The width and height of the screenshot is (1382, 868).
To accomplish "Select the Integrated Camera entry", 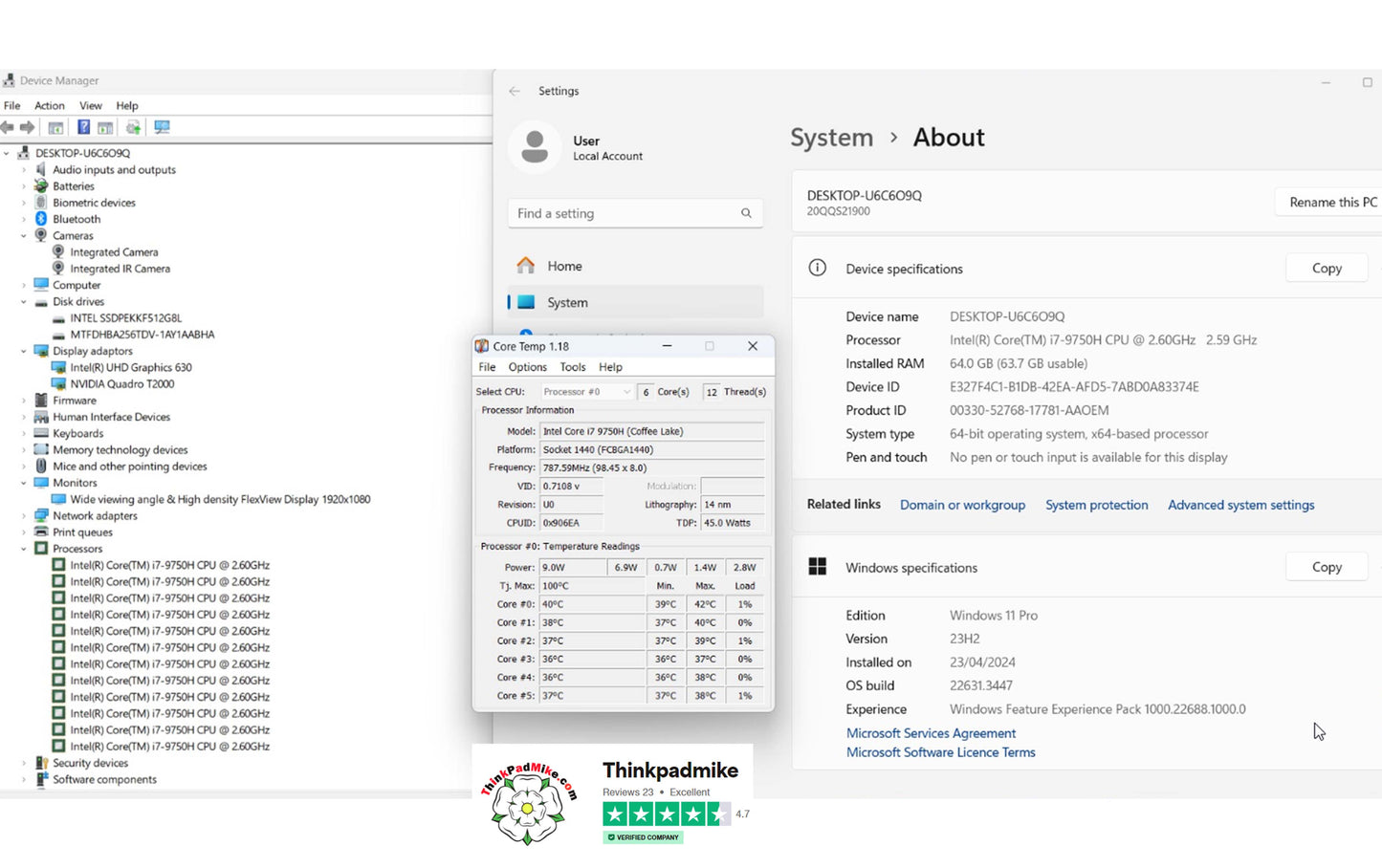I will point(114,252).
